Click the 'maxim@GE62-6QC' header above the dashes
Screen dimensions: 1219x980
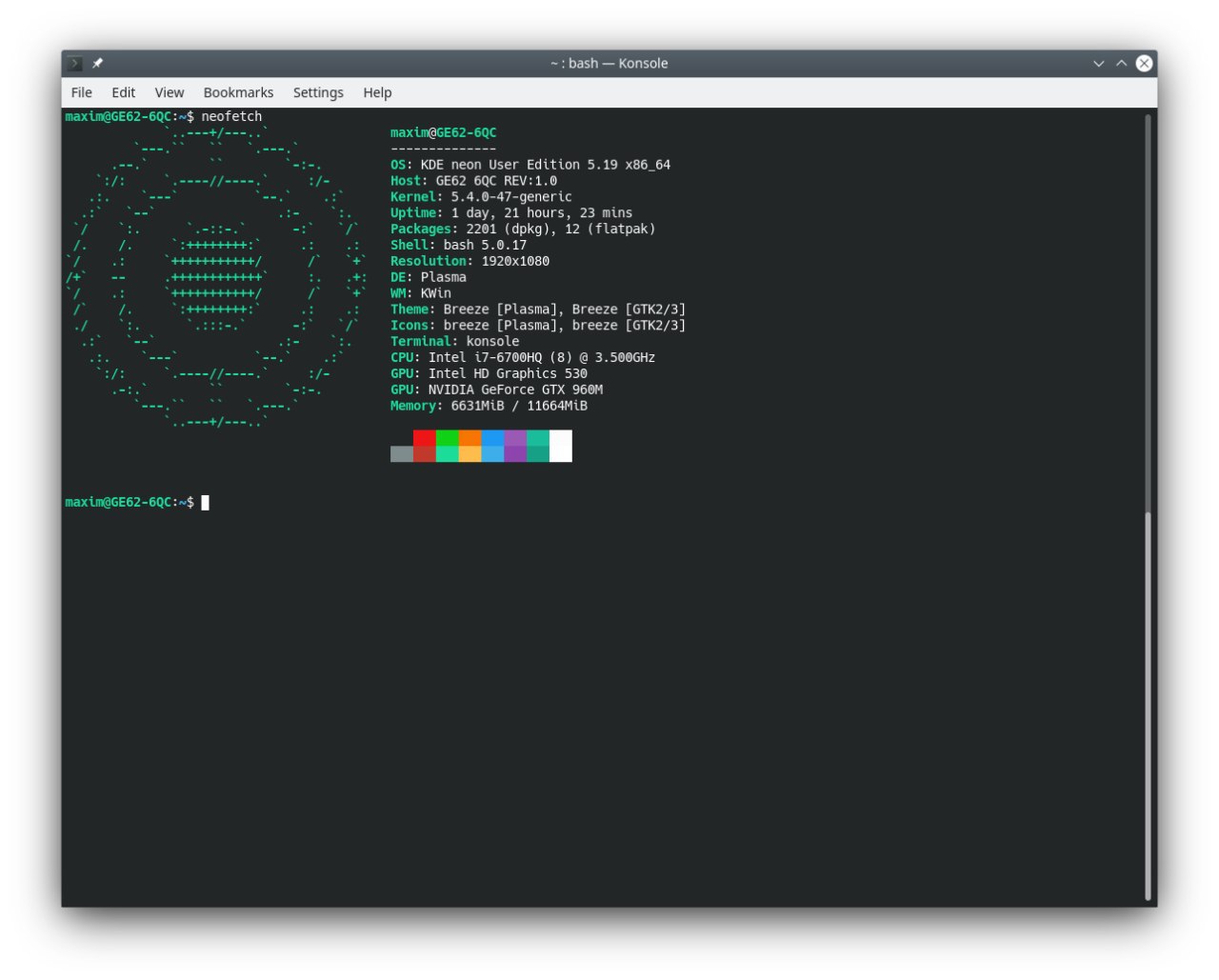(444, 132)
